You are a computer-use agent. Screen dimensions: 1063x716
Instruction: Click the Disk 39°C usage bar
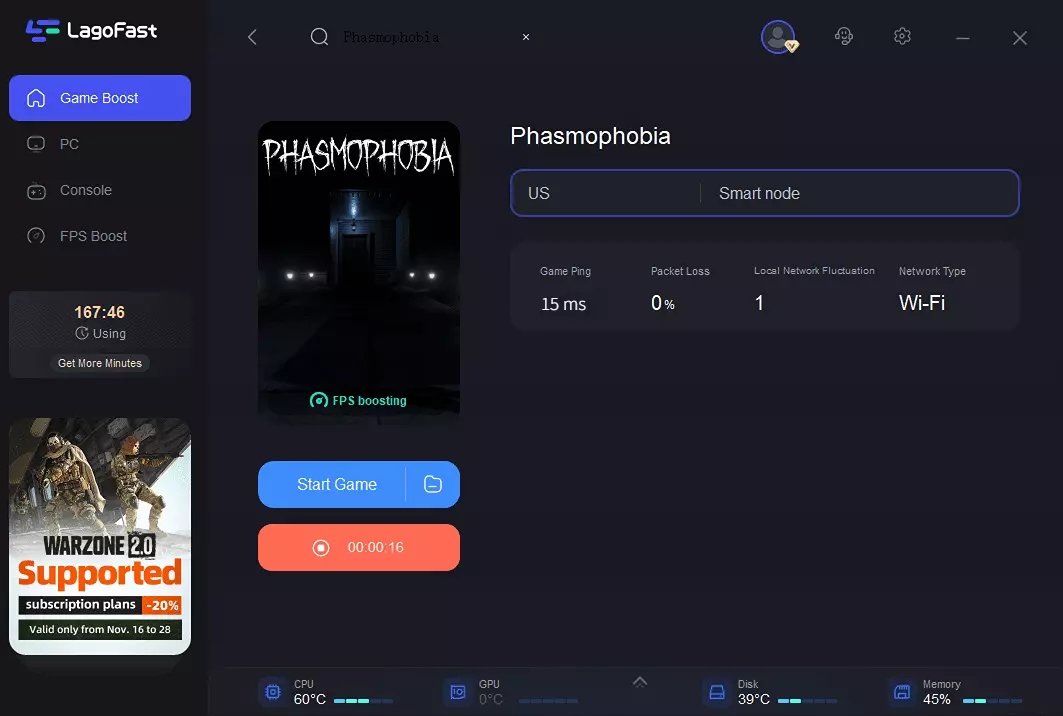807,700
